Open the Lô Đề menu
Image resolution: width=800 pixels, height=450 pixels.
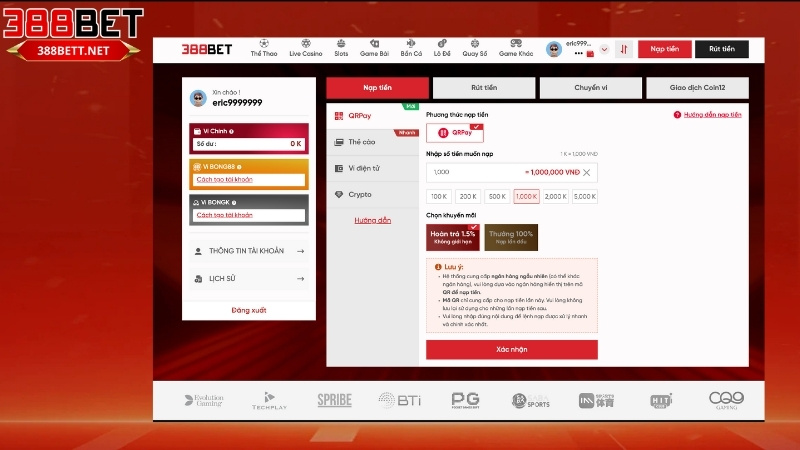coord(442,48)
